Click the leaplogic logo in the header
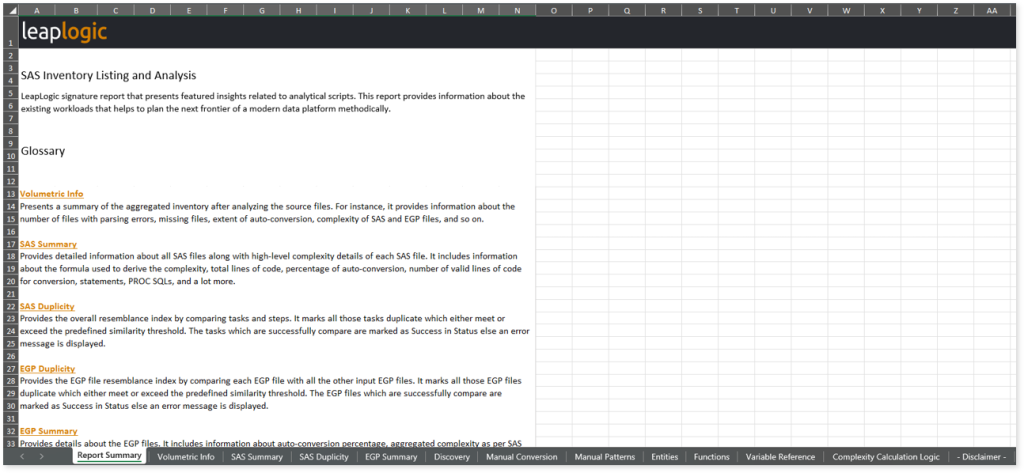 tap(64, 32)
